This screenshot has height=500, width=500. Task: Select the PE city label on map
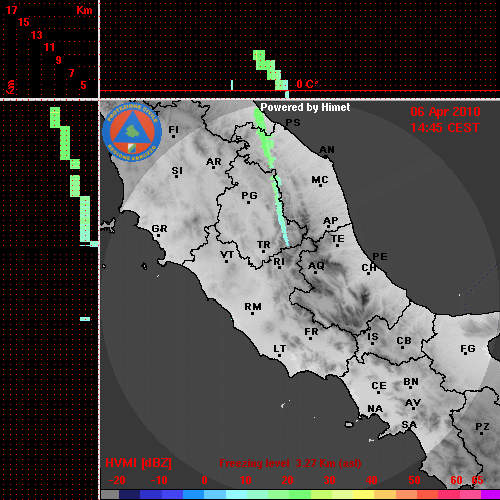[380, 257]
